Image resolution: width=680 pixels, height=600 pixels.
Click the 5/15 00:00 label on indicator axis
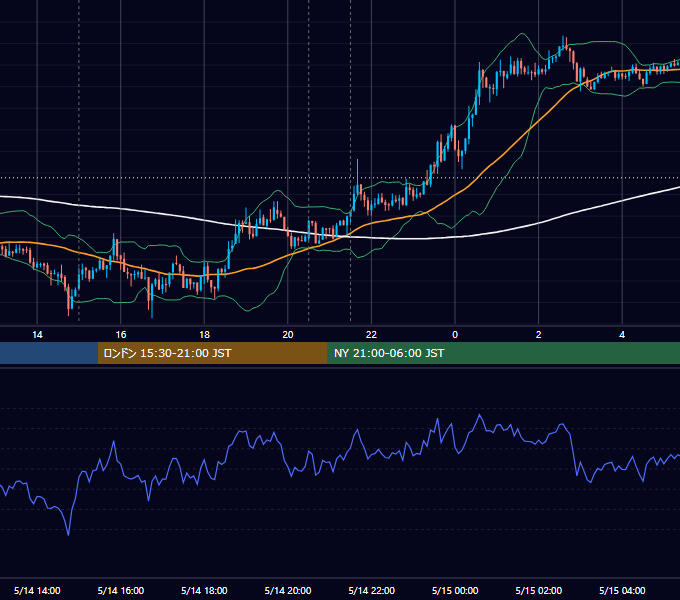pyautogui.click(x=455, y=590)
